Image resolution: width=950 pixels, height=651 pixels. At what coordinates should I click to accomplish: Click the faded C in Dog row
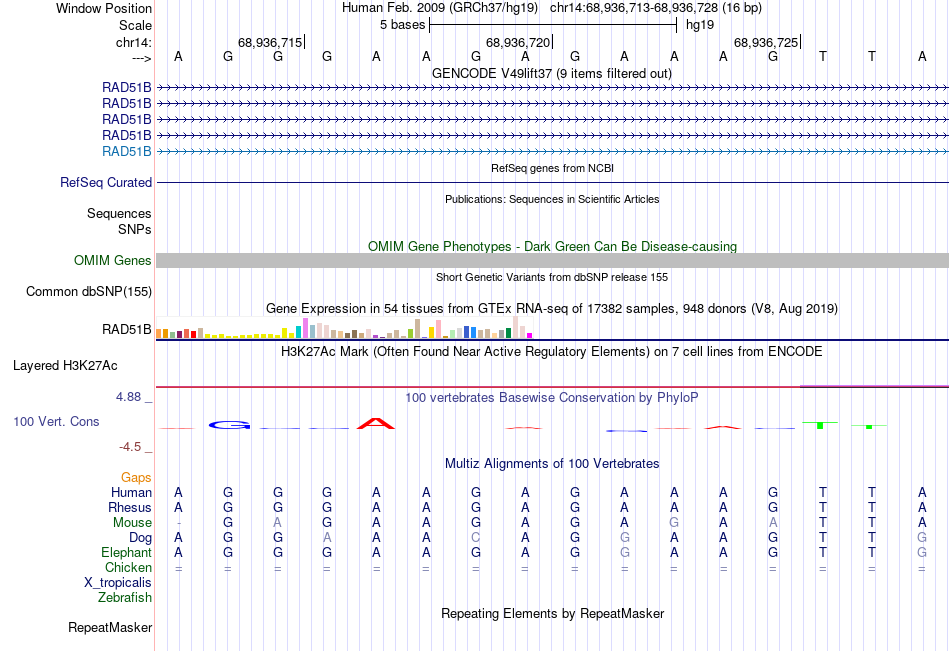(x=476, y=538)
